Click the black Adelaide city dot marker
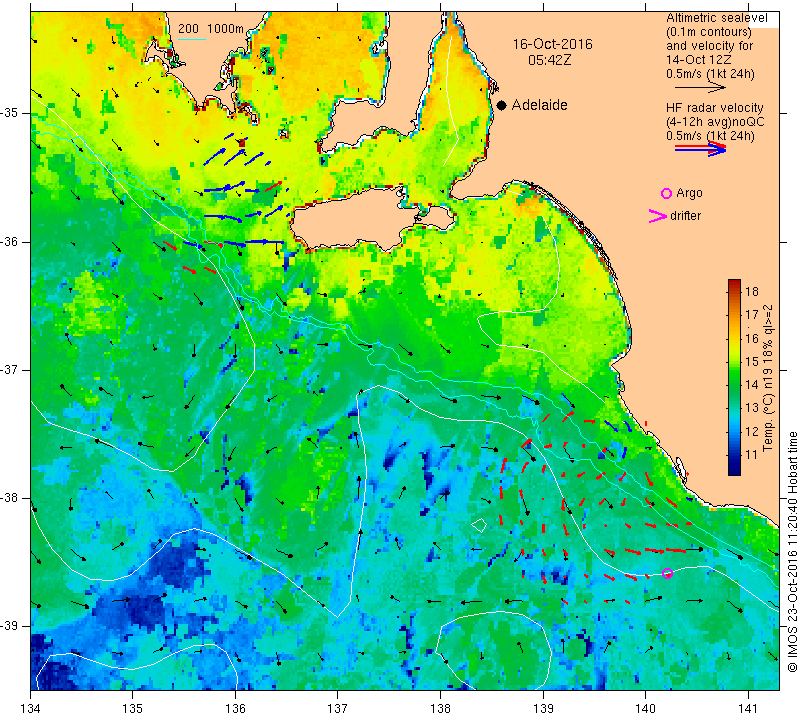This screenshot has height=720, width=800. pyautogui.click(x=502, y=105)
